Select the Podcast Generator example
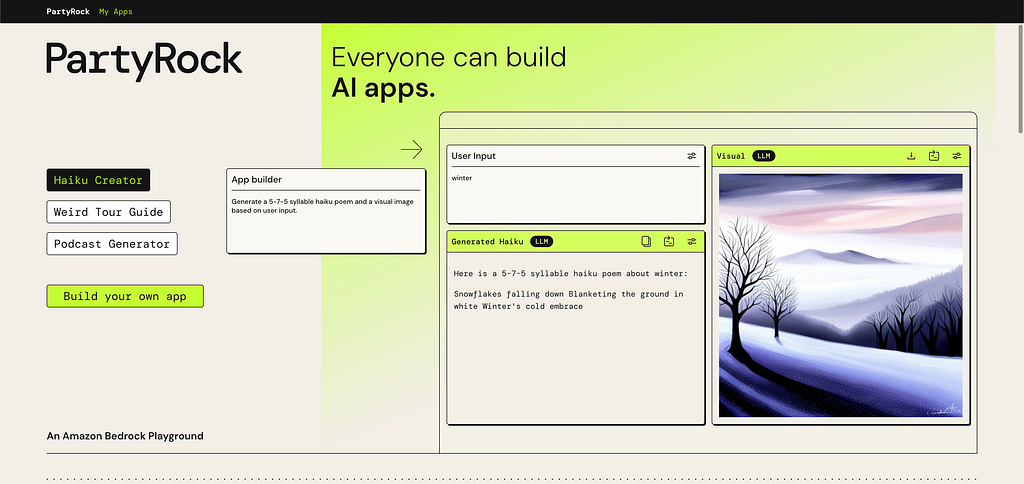Image resolution: width=1024 pixels, height=484 pixels. point(112,244)
